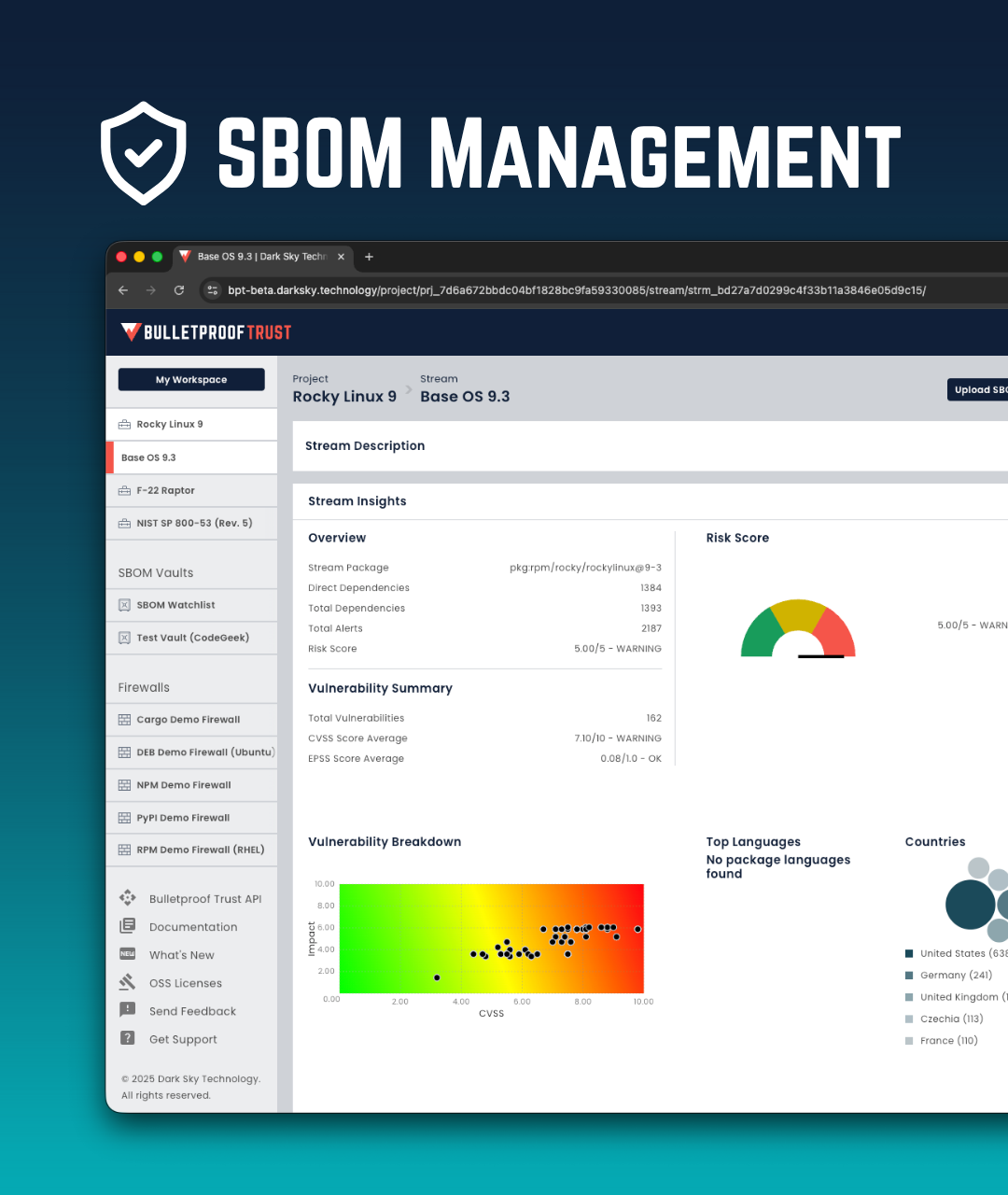Open Test Vault (CodeGeek)

tap(191, 638)
